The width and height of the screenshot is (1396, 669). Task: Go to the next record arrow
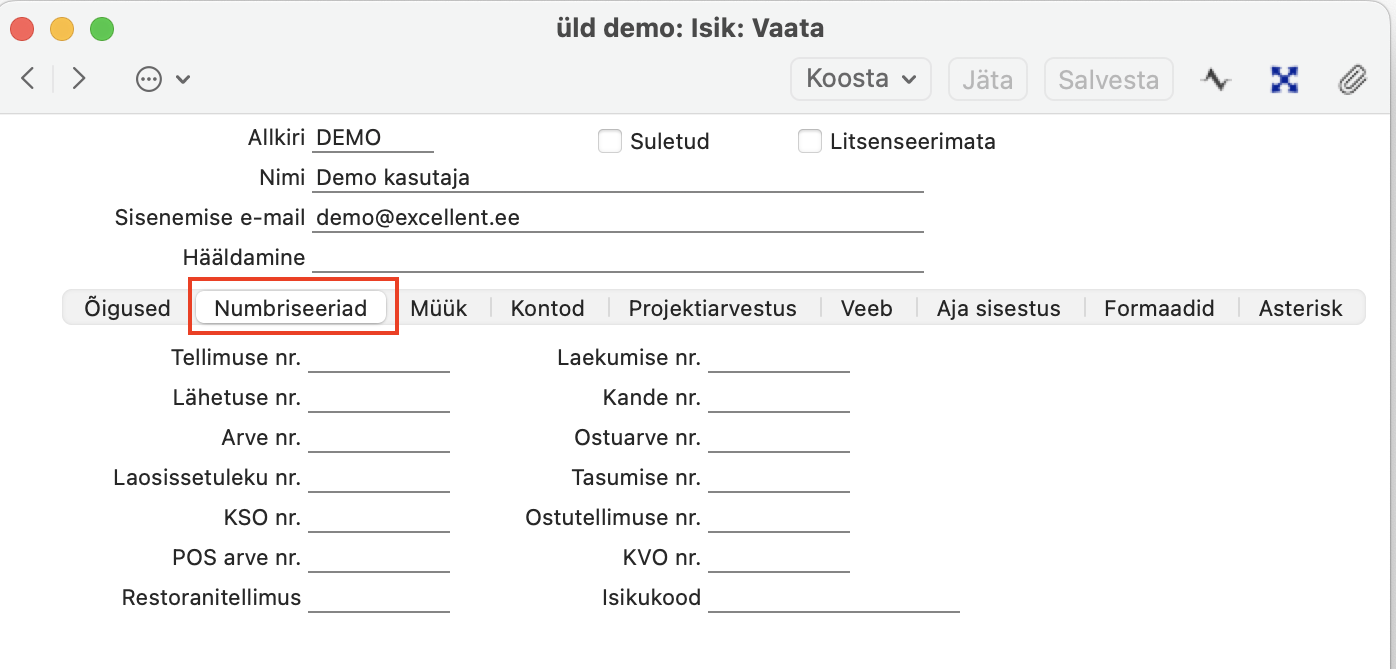(79, 79)
